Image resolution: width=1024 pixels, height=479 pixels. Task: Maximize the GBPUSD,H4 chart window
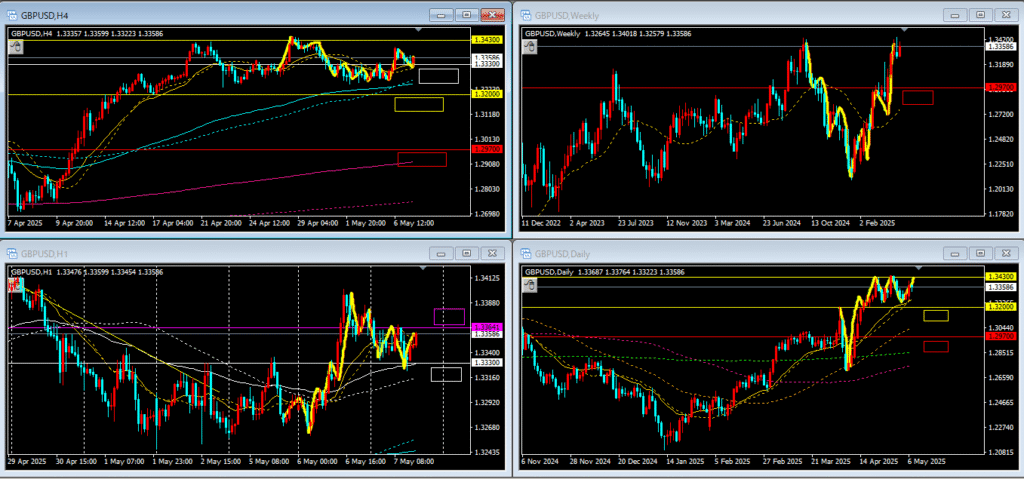[x=467, y=14]
